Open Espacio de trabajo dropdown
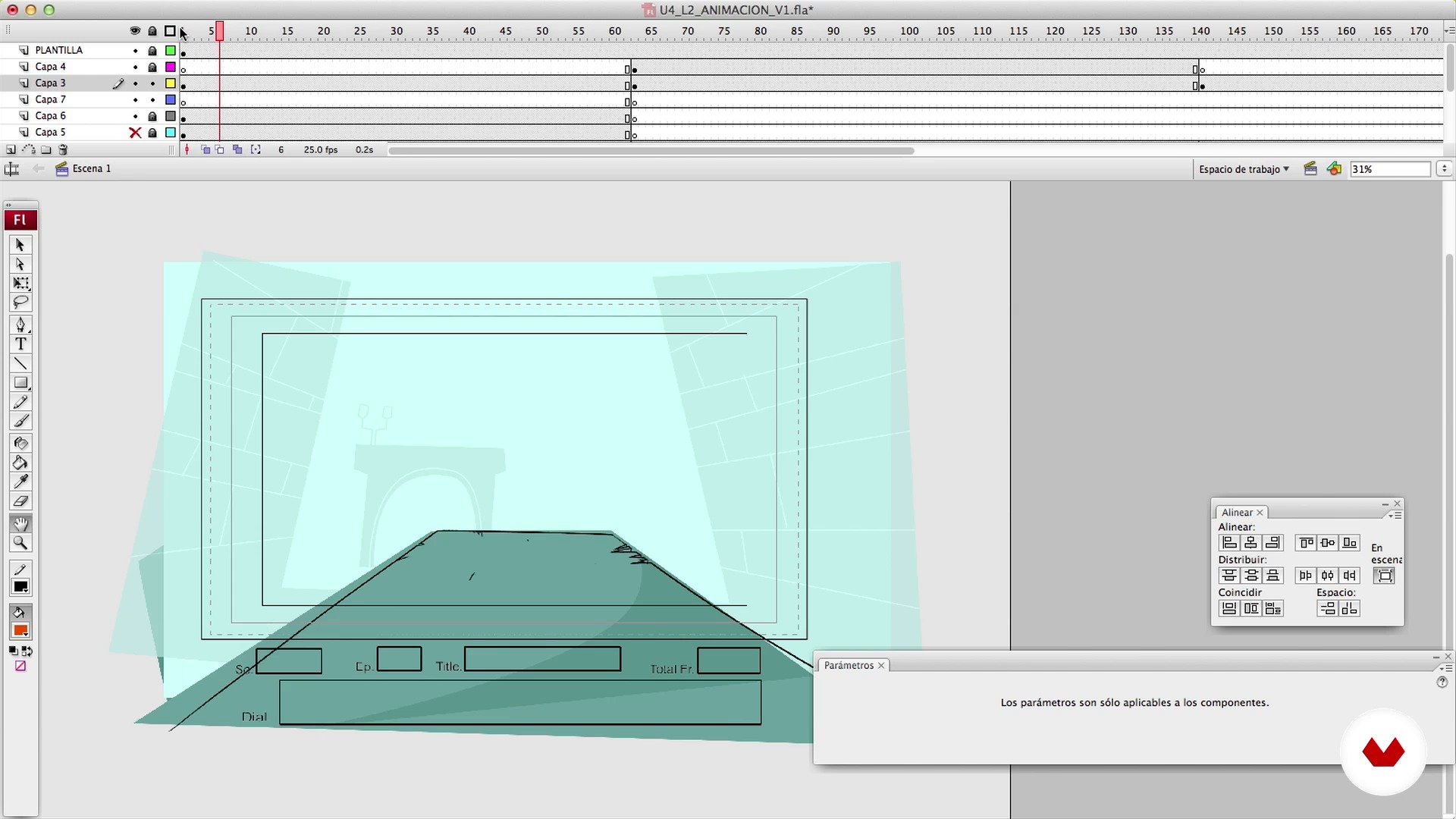Image resolution: width=1456 pixels, height=819 pixels. tap(1244, 169)
